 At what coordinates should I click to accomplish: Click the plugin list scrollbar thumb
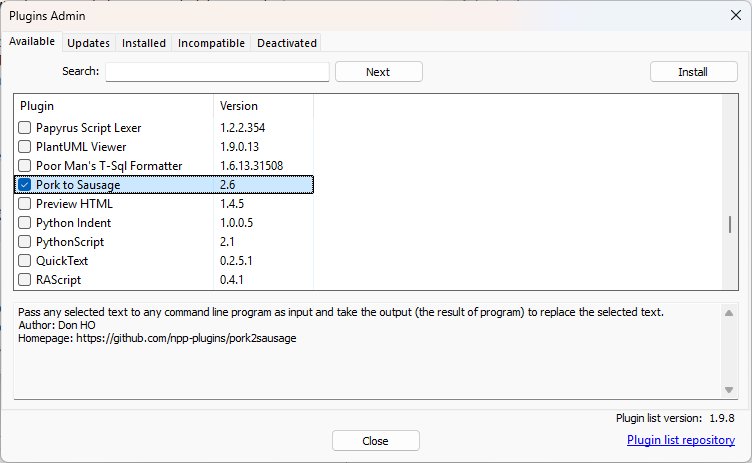(730, 225)
